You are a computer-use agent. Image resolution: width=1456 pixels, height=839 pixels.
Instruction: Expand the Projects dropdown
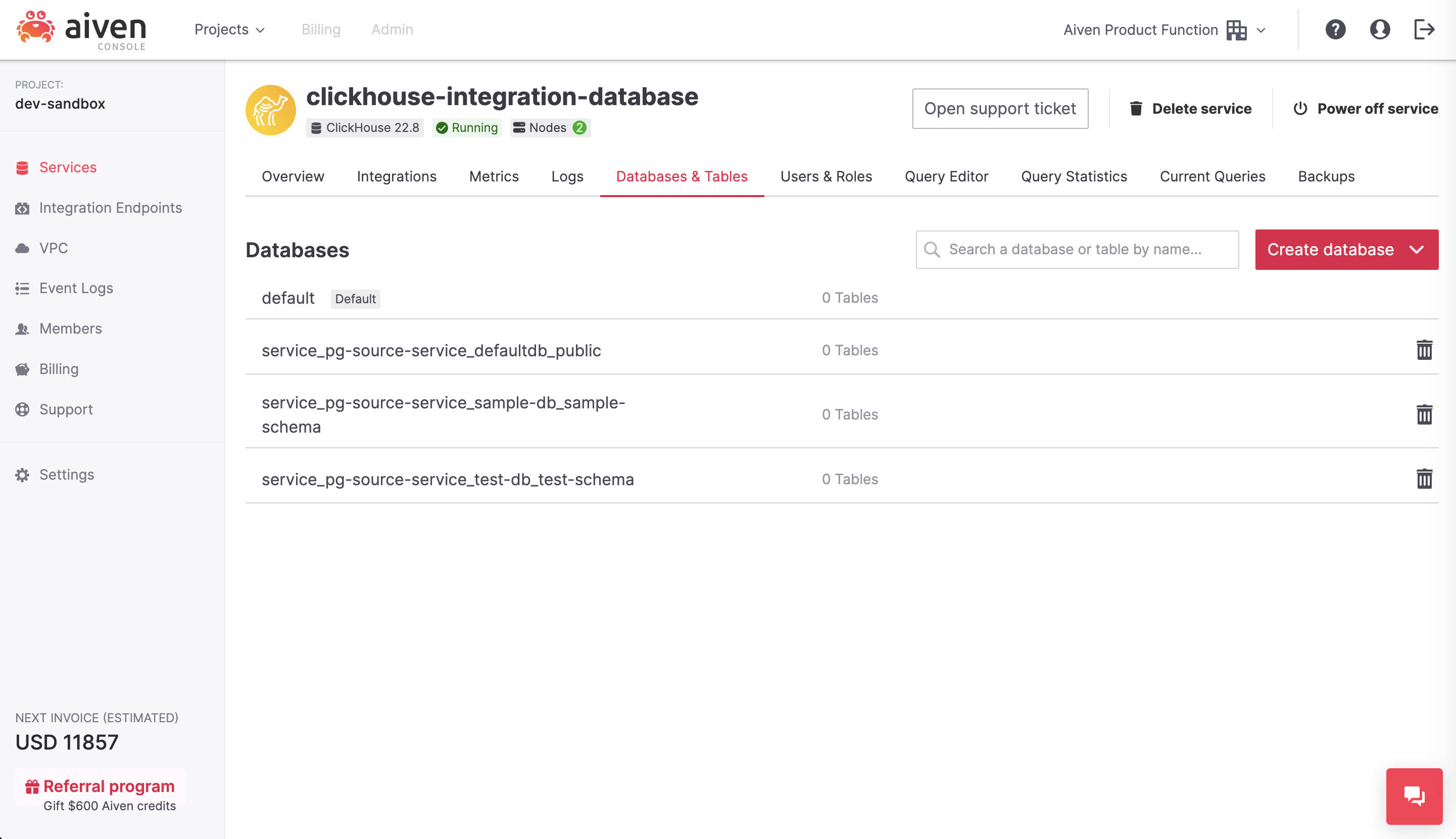click(229, 29)
